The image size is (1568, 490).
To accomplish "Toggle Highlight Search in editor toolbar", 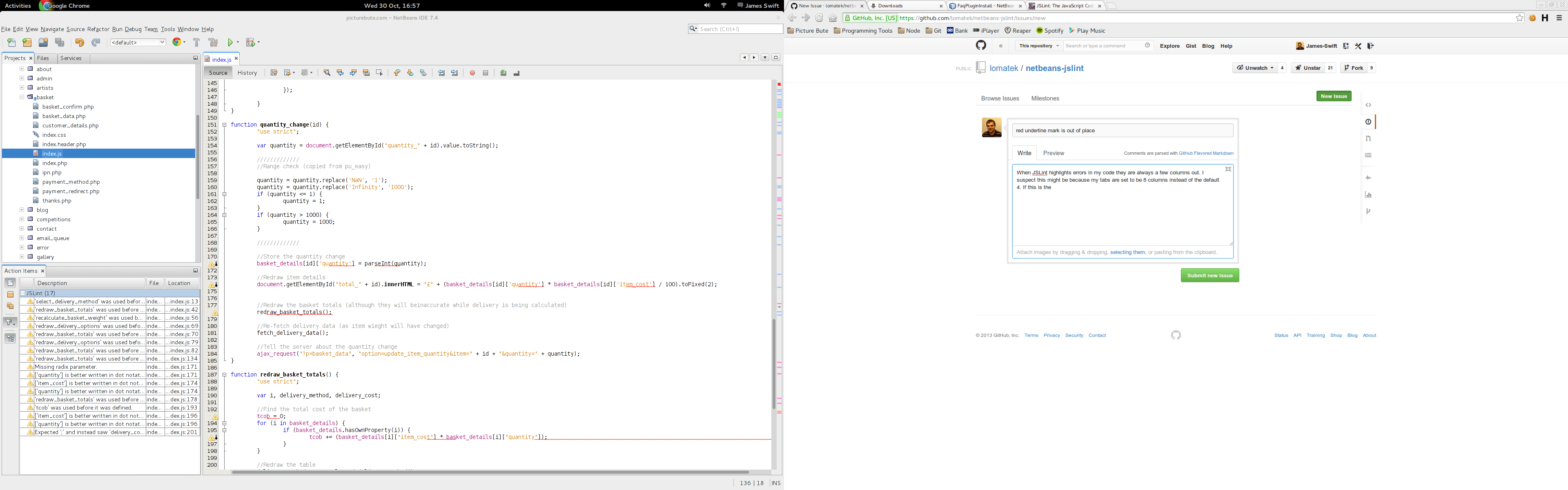I will pyautogui.click(x=366, y=73).
